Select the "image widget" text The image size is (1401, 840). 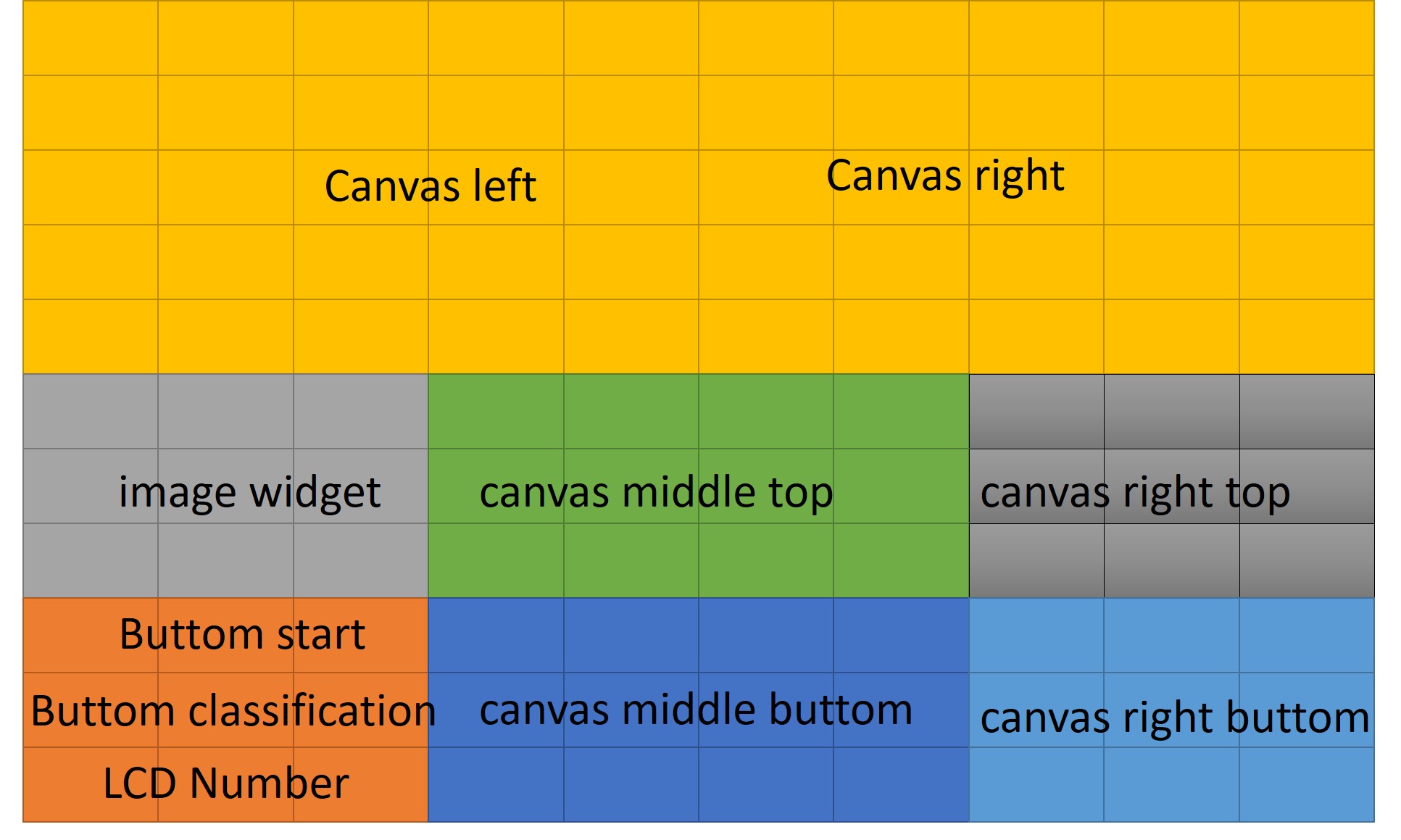pyautogui.click(x=249, y=493)
